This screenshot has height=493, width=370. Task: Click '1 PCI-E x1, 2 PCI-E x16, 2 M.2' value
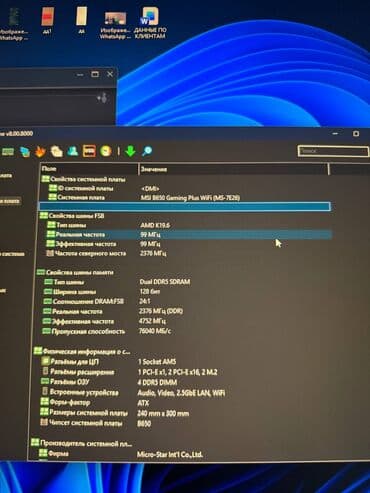tap(177, 372)
